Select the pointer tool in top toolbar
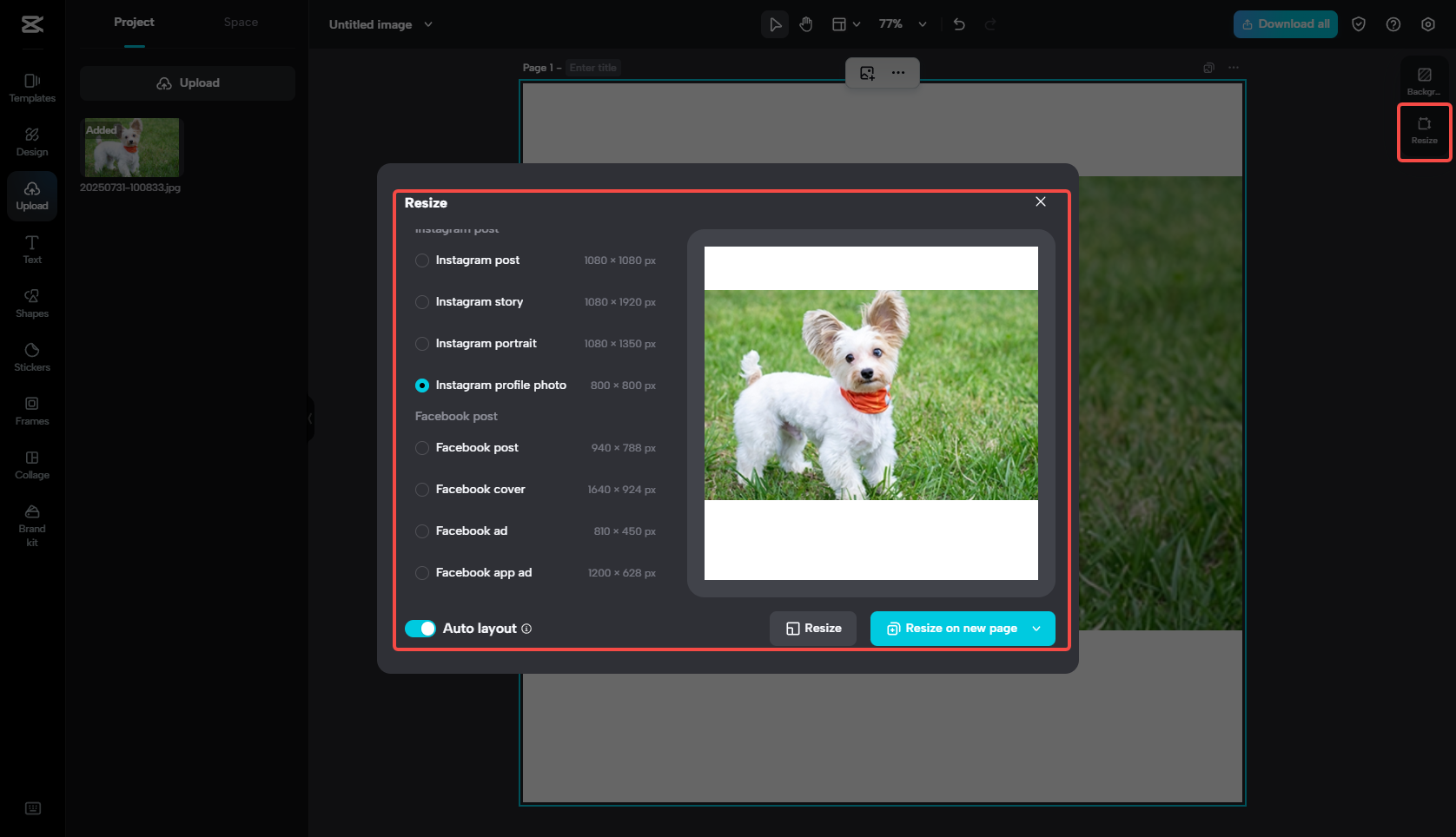1456x837 pixels. pyautogui.click(x=775, y=24)
